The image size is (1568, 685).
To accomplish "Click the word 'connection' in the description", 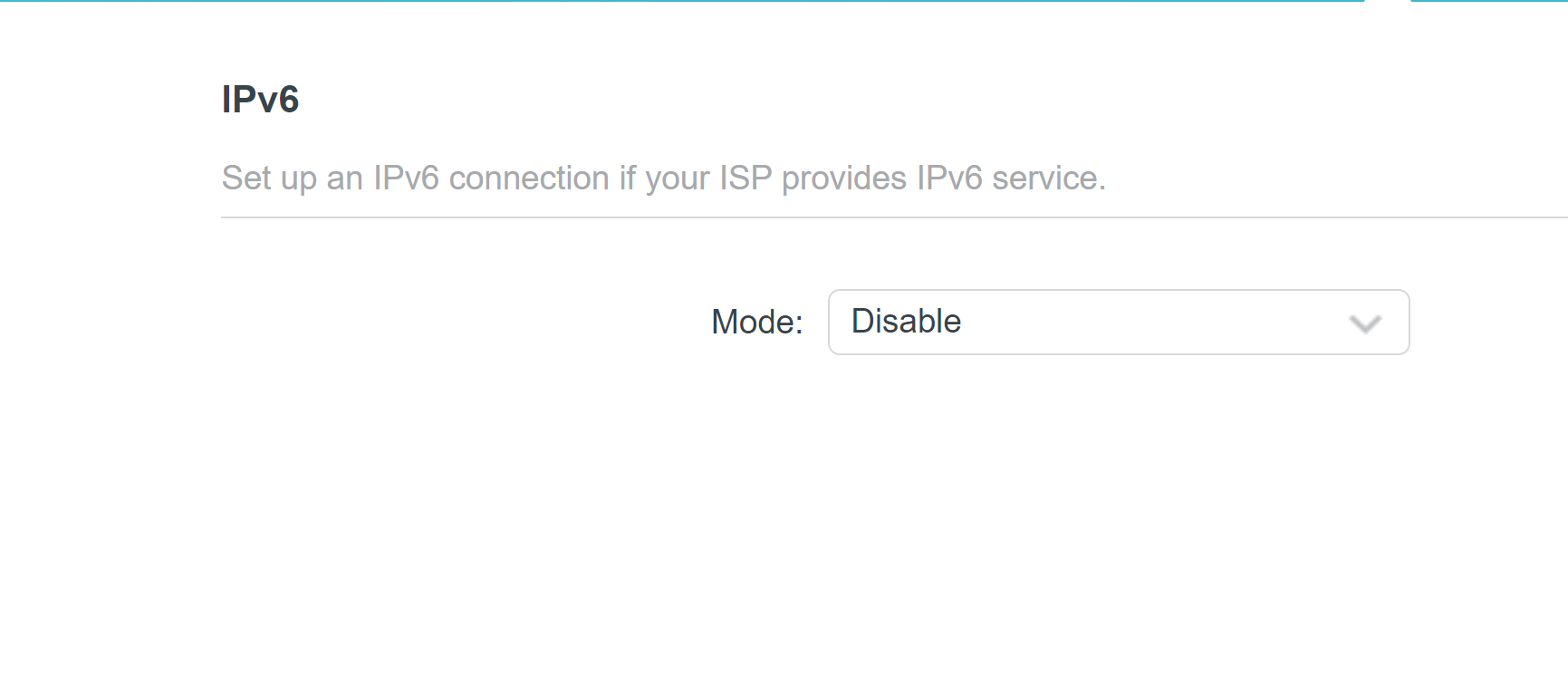I will (x=529, y=178).
